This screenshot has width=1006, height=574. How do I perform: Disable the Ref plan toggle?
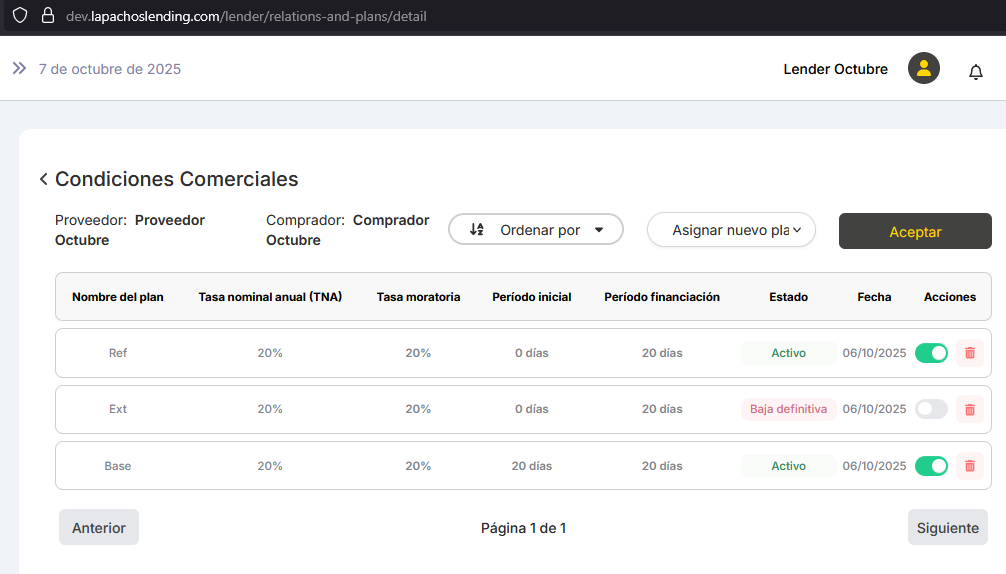tap(931, 353)
